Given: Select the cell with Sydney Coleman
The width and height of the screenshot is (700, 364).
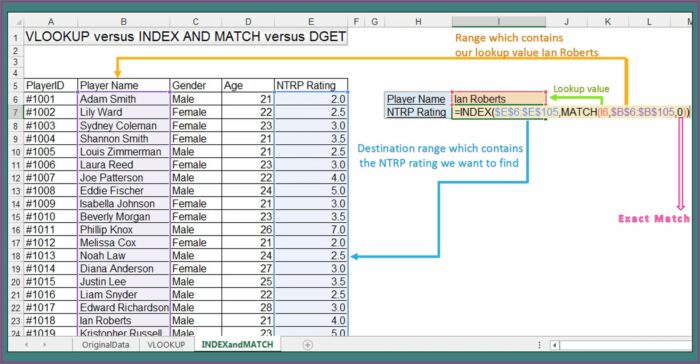Looking at the screenshot, I should tap(124, 126).
